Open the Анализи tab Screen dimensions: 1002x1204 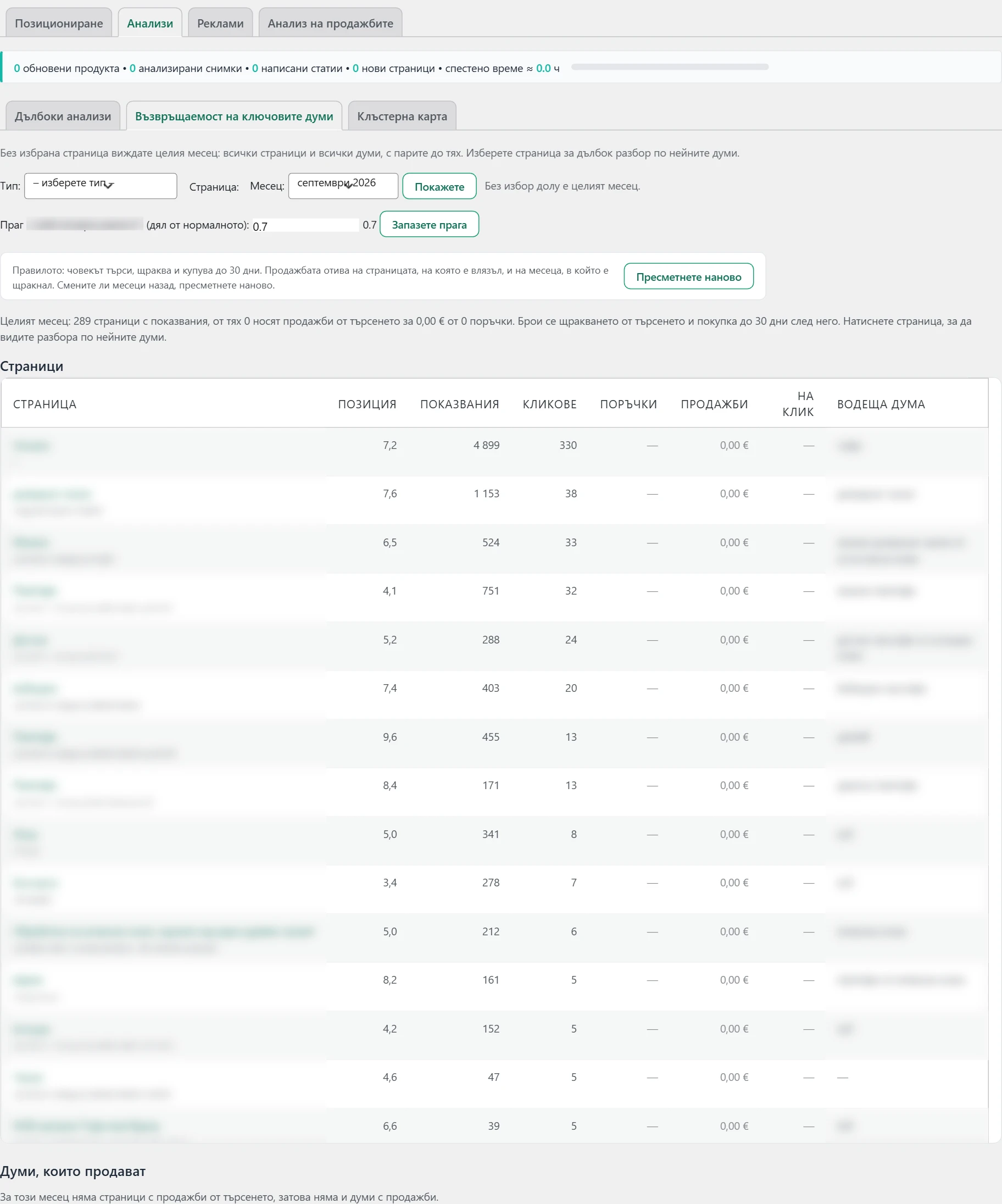[x=150, y=23]
